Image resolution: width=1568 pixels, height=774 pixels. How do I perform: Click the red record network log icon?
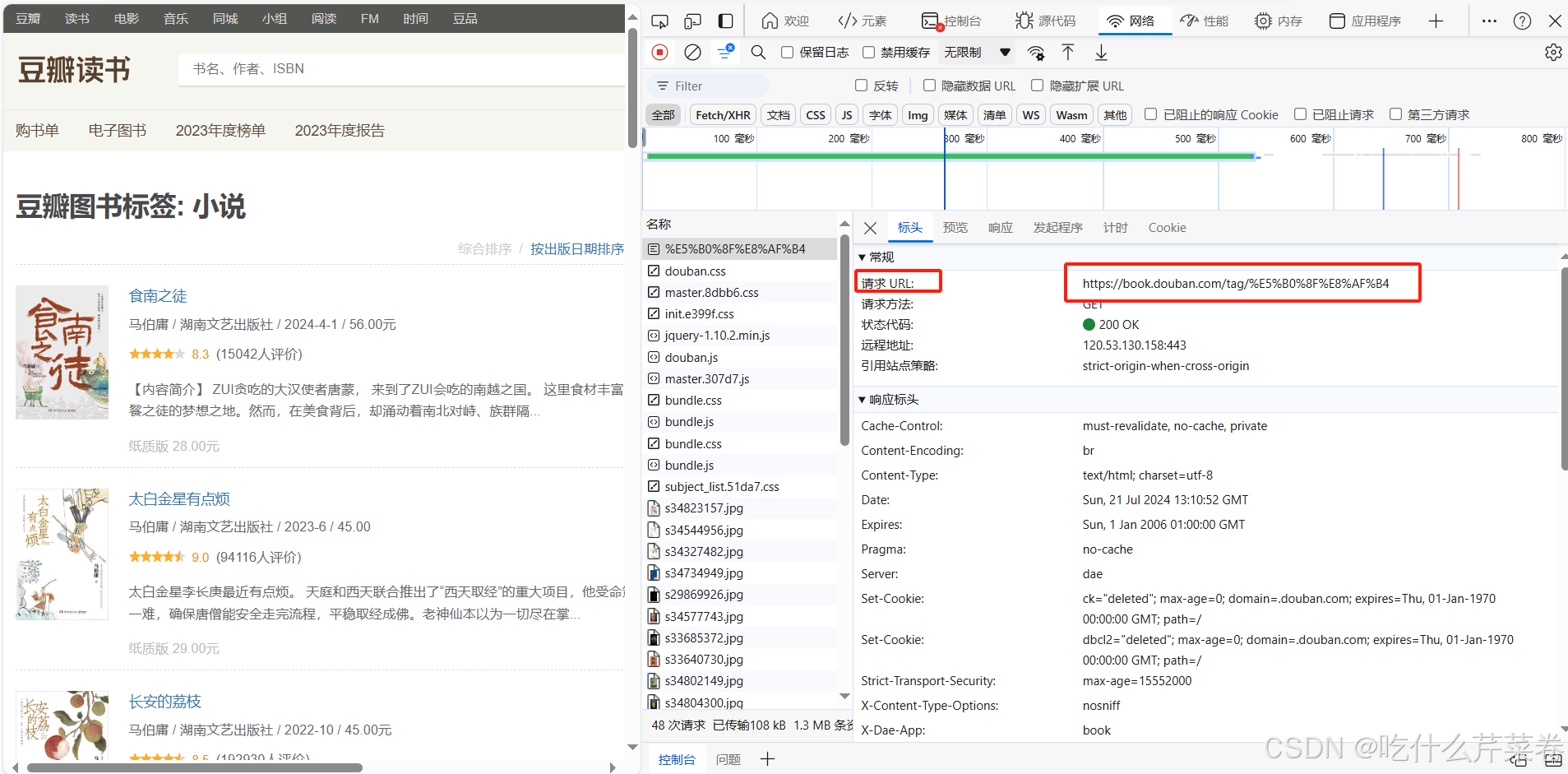pos(659,53)
